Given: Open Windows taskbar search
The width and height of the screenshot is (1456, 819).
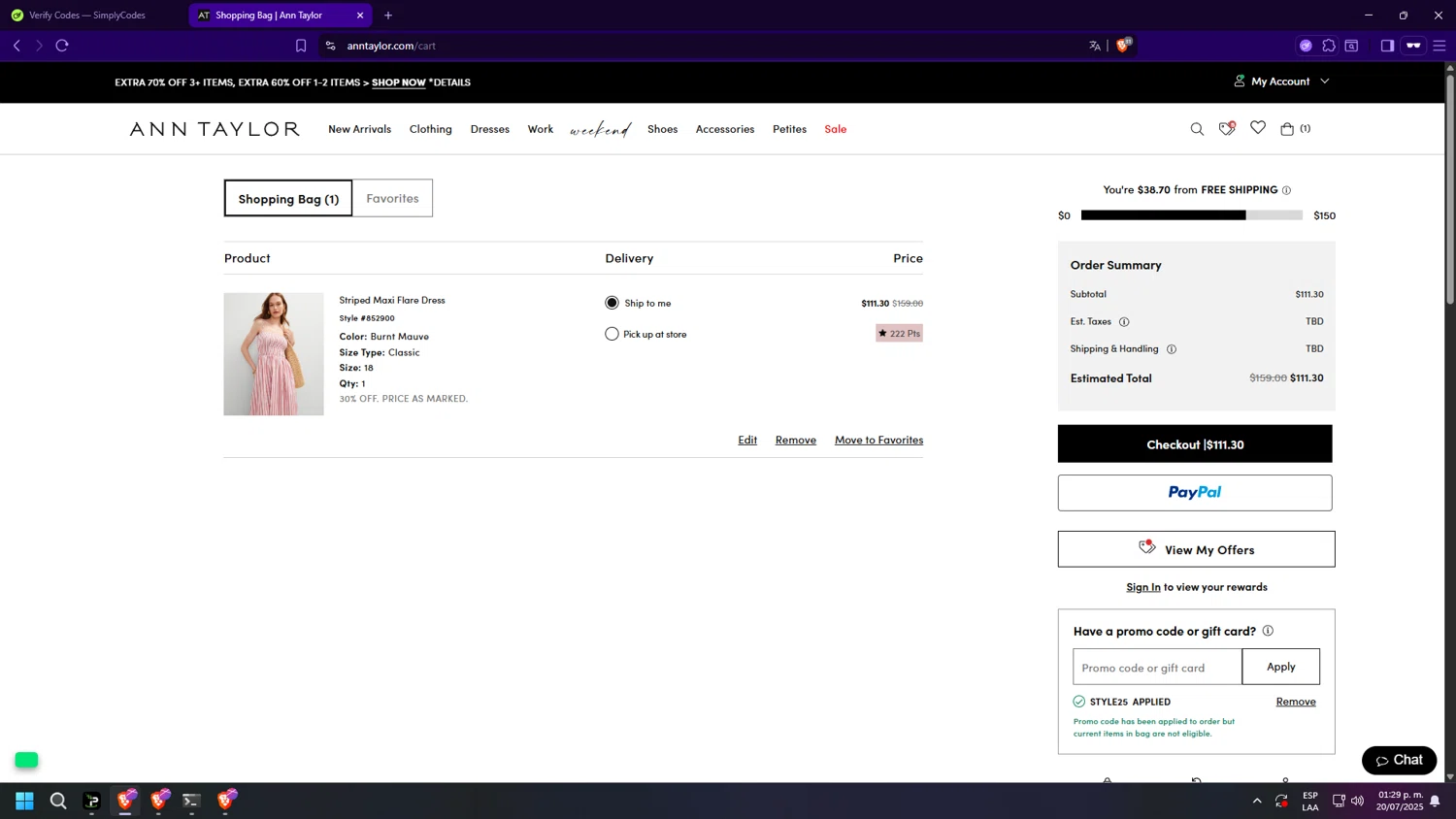Looking at the screenshot, I should [58, 801].
